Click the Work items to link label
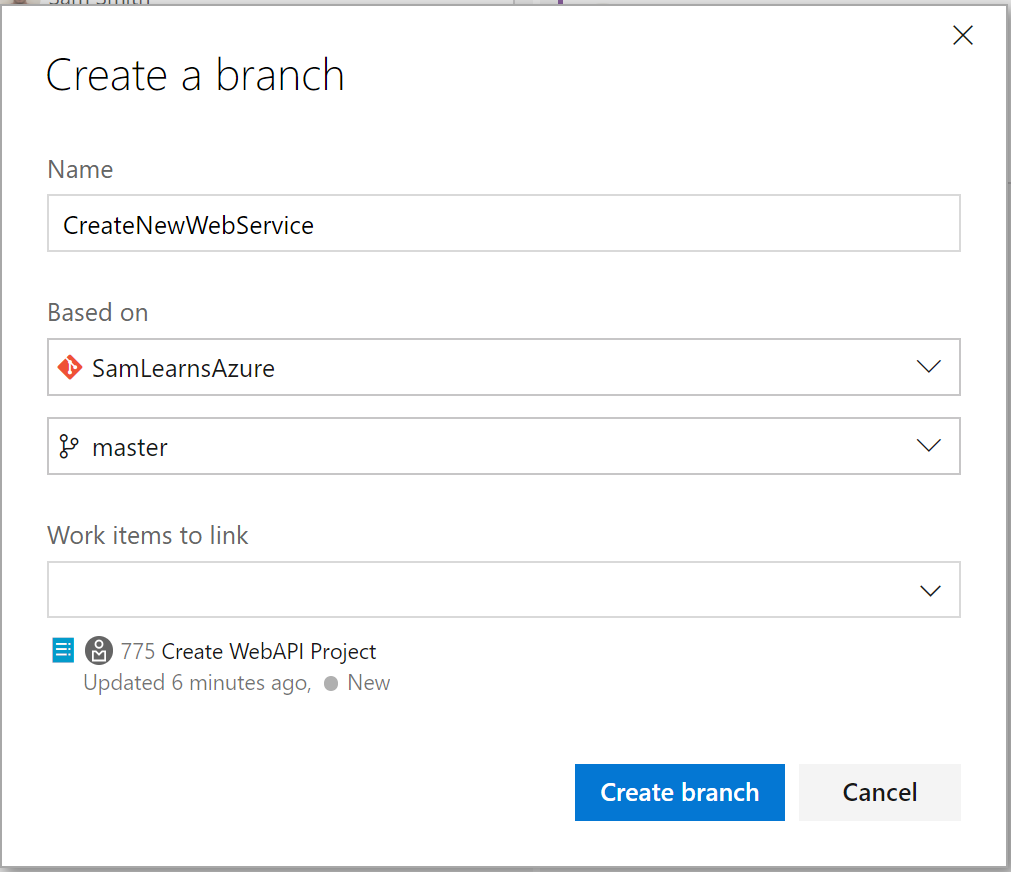Viewport: 1022px width, 887px height. point(148,536)
